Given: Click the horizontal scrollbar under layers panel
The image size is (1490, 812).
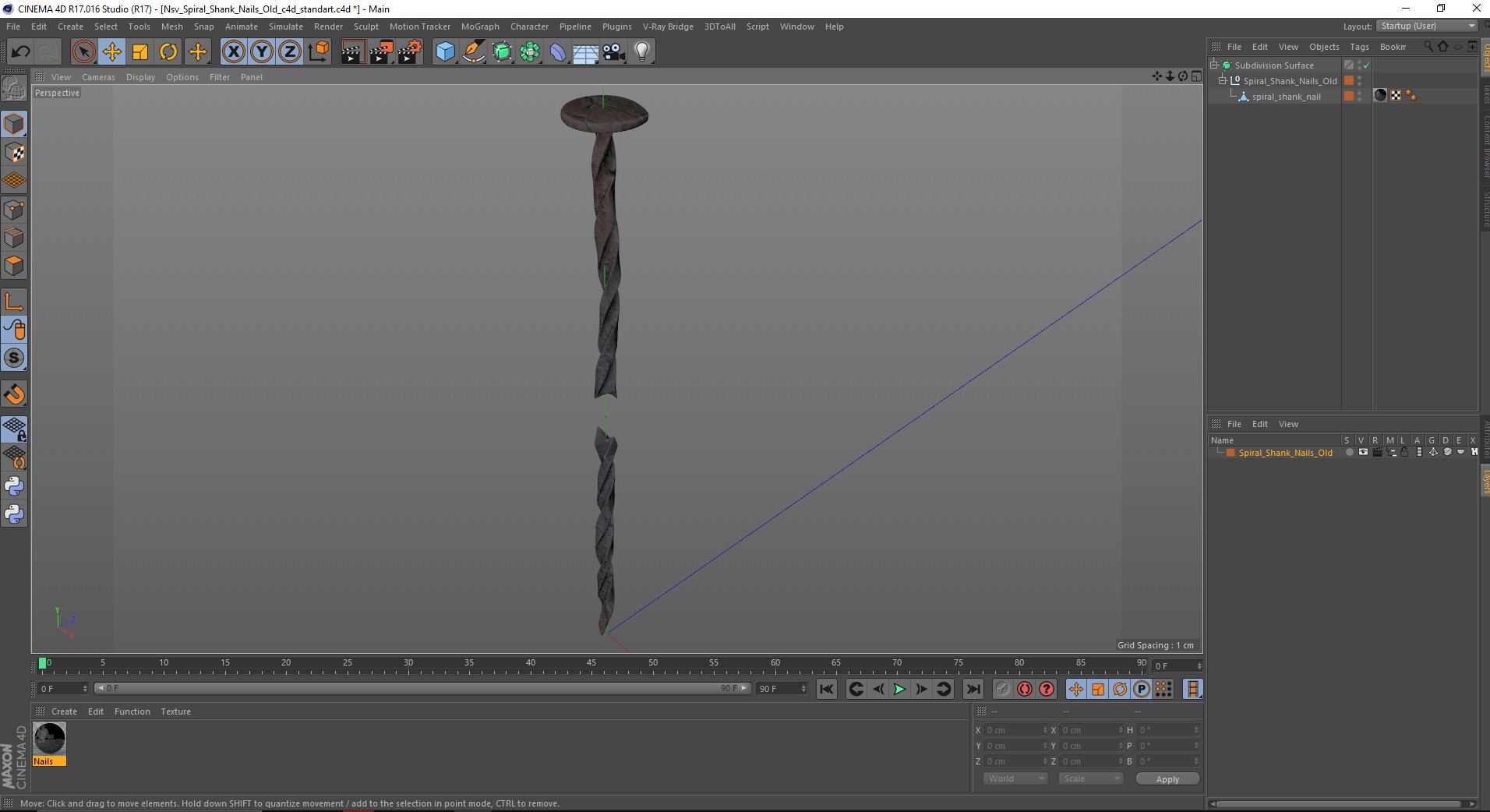Looking at the screenshot, I should 1338,803.
